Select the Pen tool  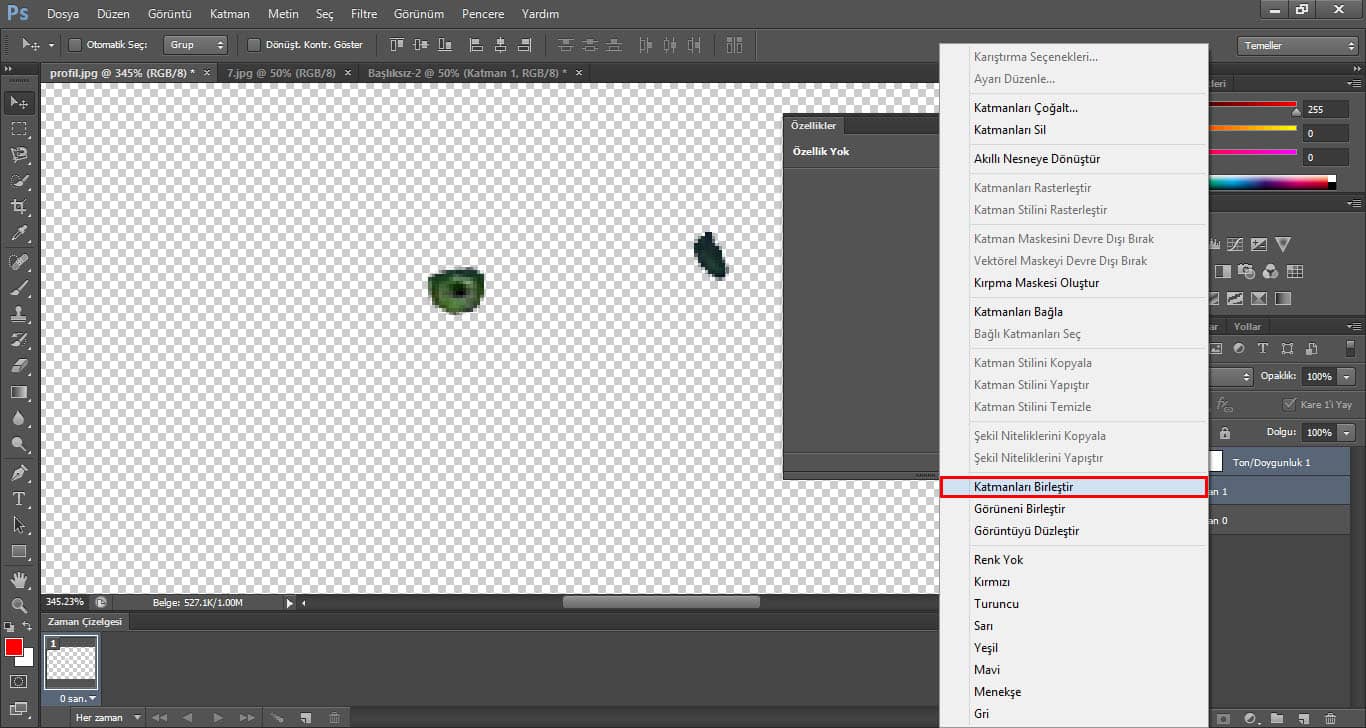point(19,472)
